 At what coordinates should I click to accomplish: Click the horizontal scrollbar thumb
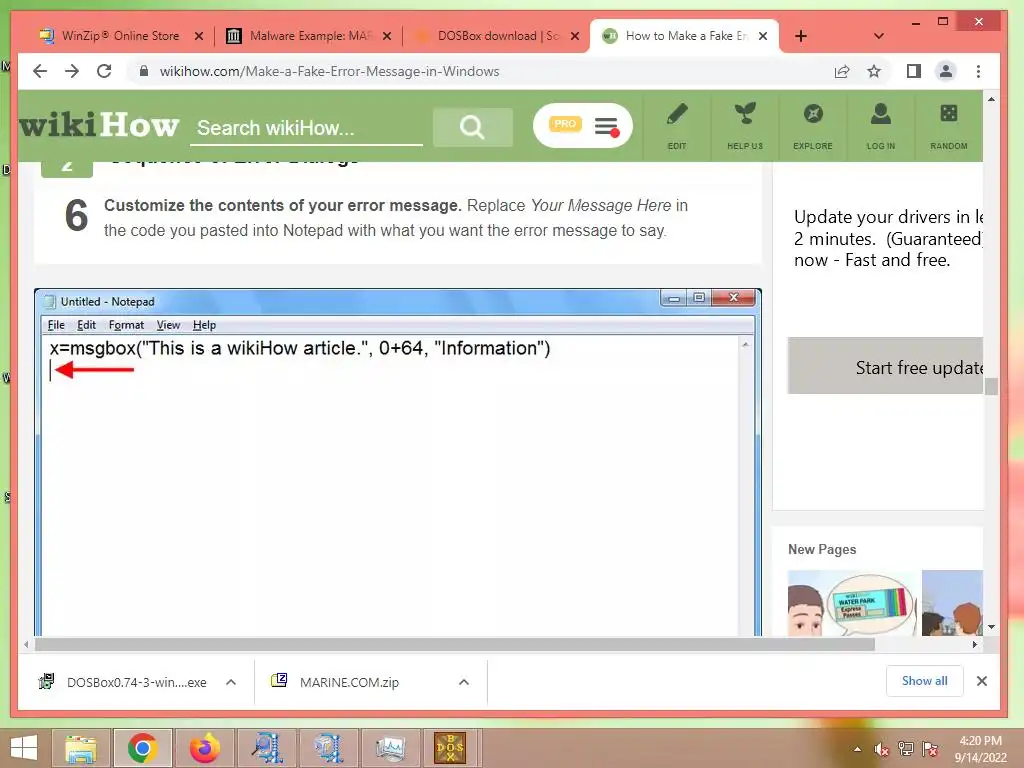(x=455, y=645)
